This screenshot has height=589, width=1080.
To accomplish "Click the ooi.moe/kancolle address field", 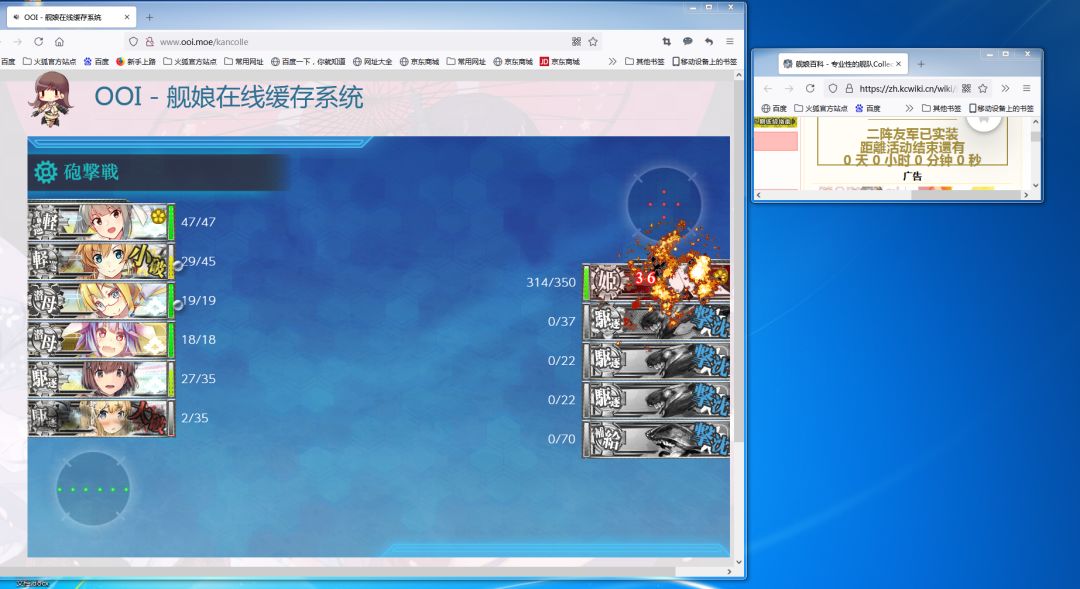I will point(363,41).
